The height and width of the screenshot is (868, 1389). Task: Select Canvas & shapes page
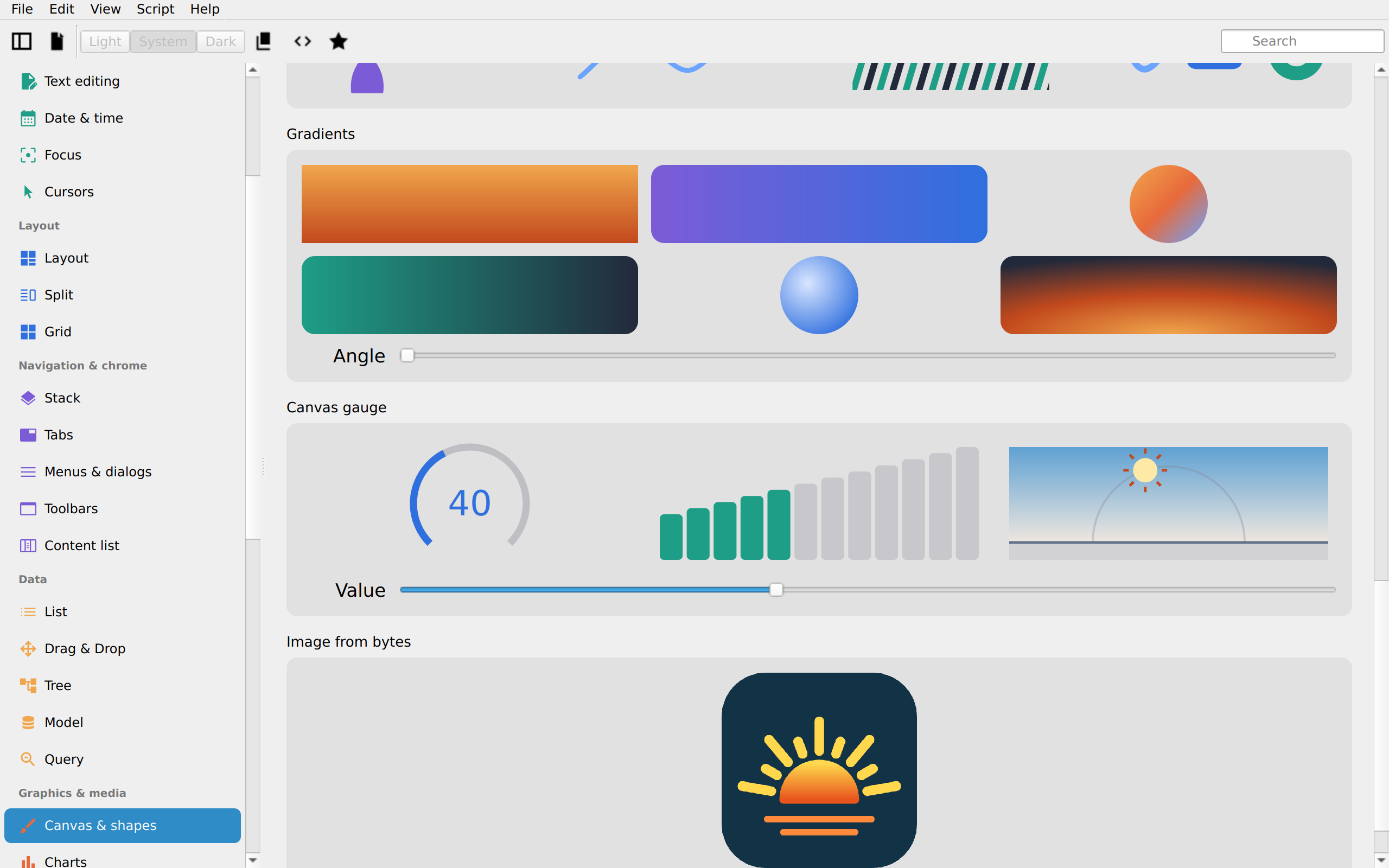click(x=122, y=826)
